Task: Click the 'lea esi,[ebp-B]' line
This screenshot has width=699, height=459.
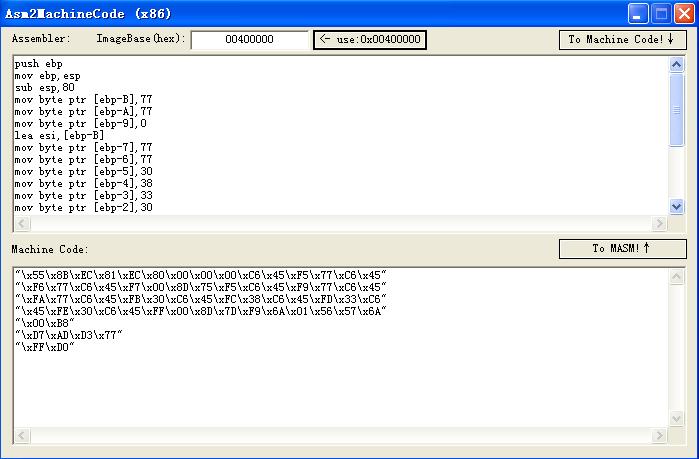Action: 59,135
